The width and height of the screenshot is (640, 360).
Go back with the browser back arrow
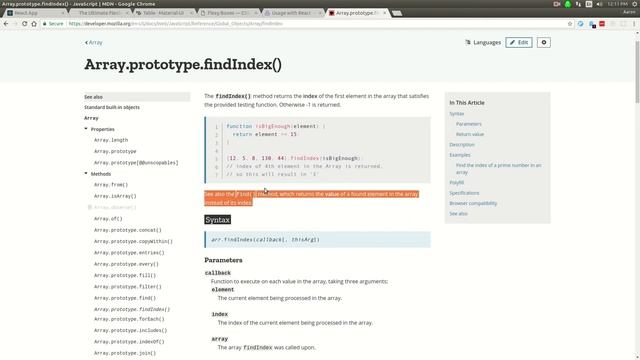(x=6, y=24)
